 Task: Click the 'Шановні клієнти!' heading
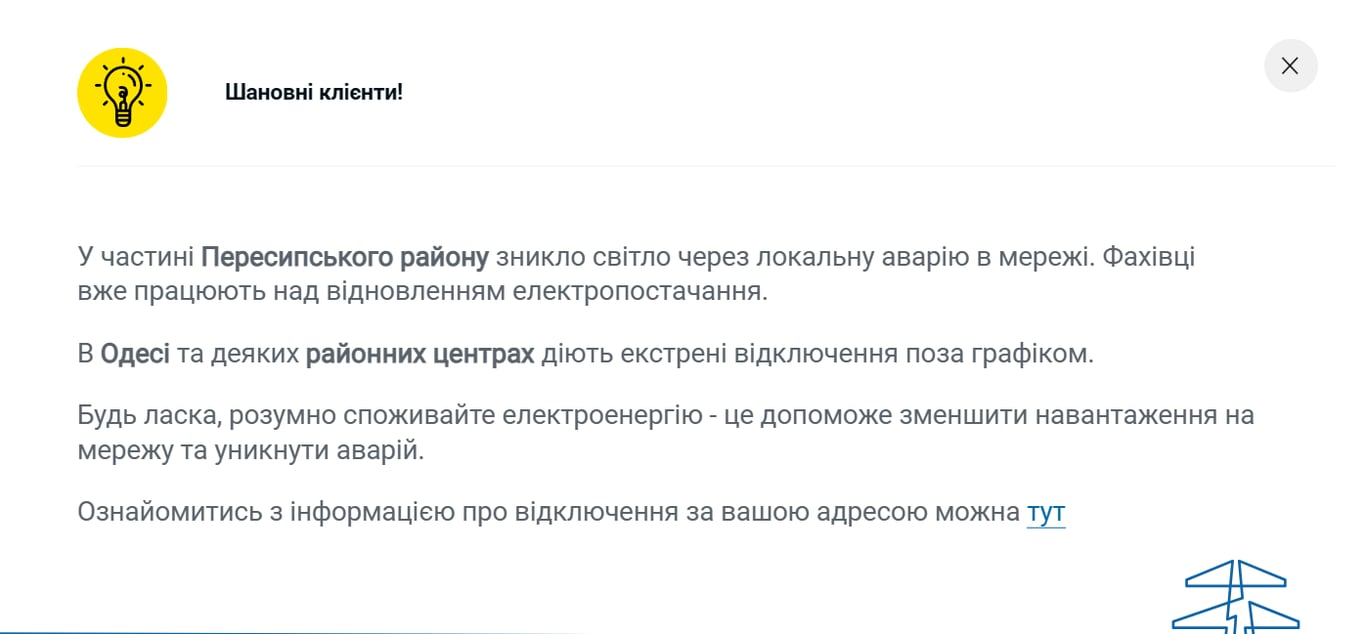pos(314,91)
